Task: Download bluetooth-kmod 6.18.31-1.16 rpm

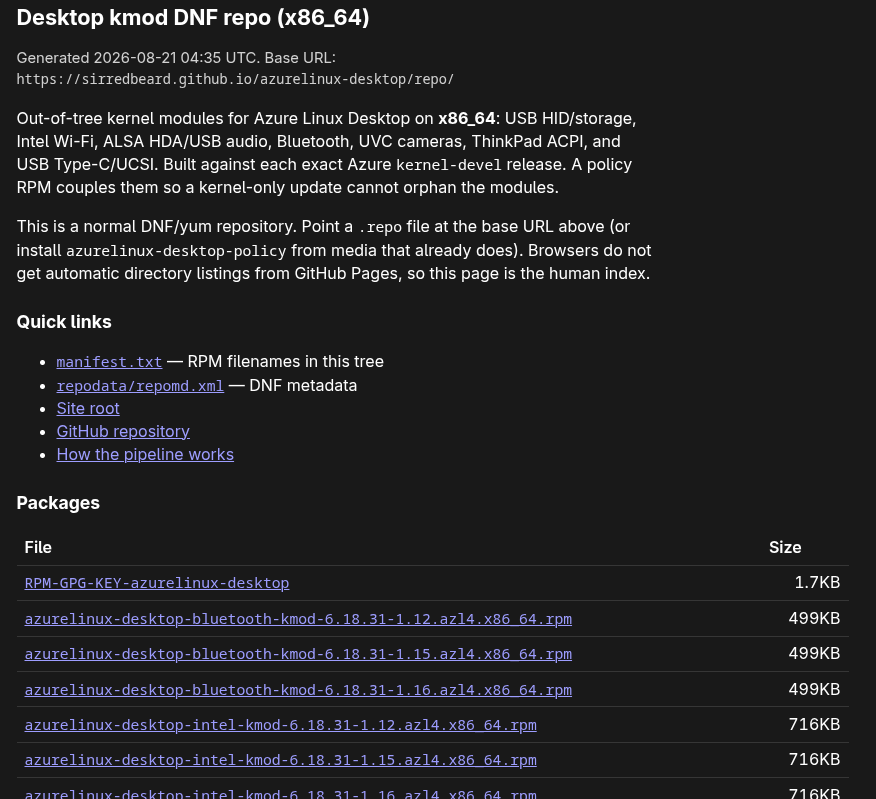Action: tap(298, 689)
